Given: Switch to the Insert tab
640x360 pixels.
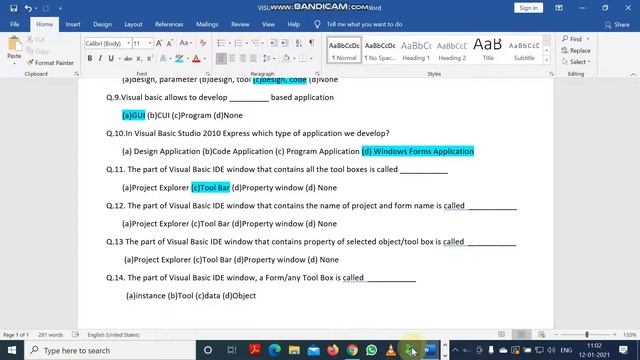Looking at the screenshot, I should [x=73, y=24].
